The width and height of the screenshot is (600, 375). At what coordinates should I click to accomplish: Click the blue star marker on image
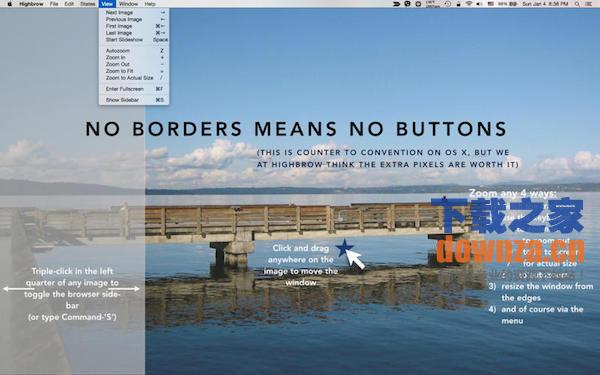(344, 248)
